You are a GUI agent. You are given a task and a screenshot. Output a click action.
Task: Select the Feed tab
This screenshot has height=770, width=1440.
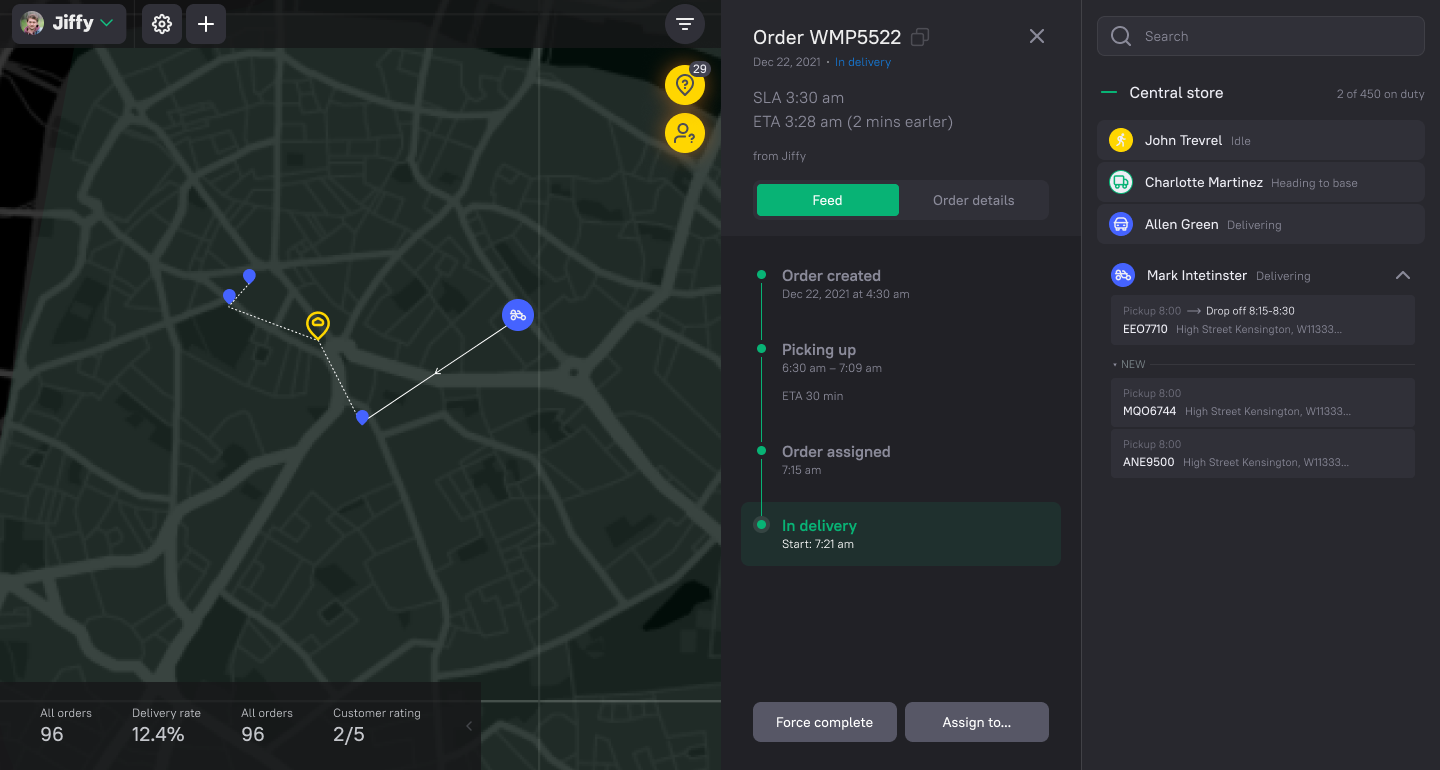click(827, 200)
